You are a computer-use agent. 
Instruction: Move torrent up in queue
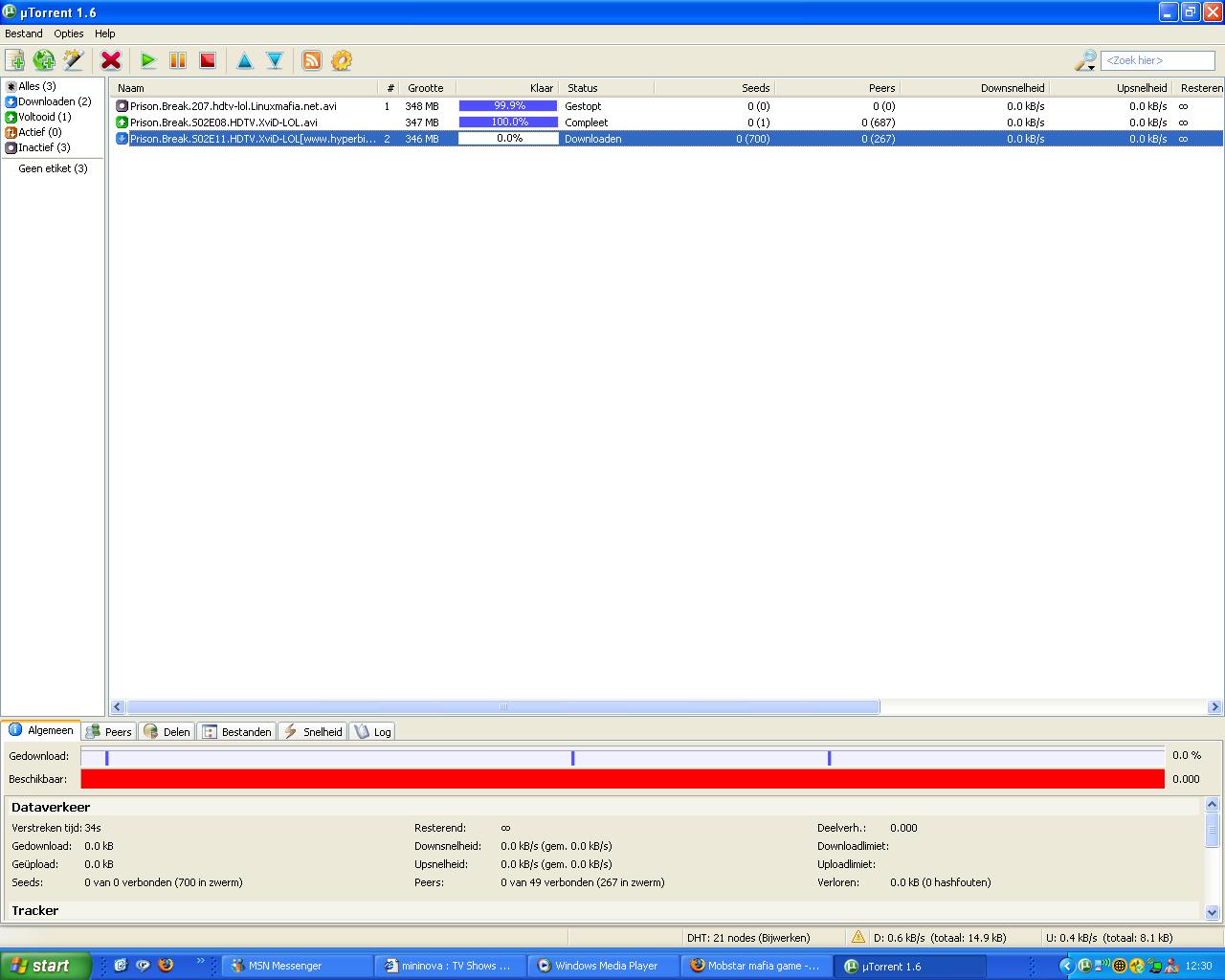click(x=245, y=60)
